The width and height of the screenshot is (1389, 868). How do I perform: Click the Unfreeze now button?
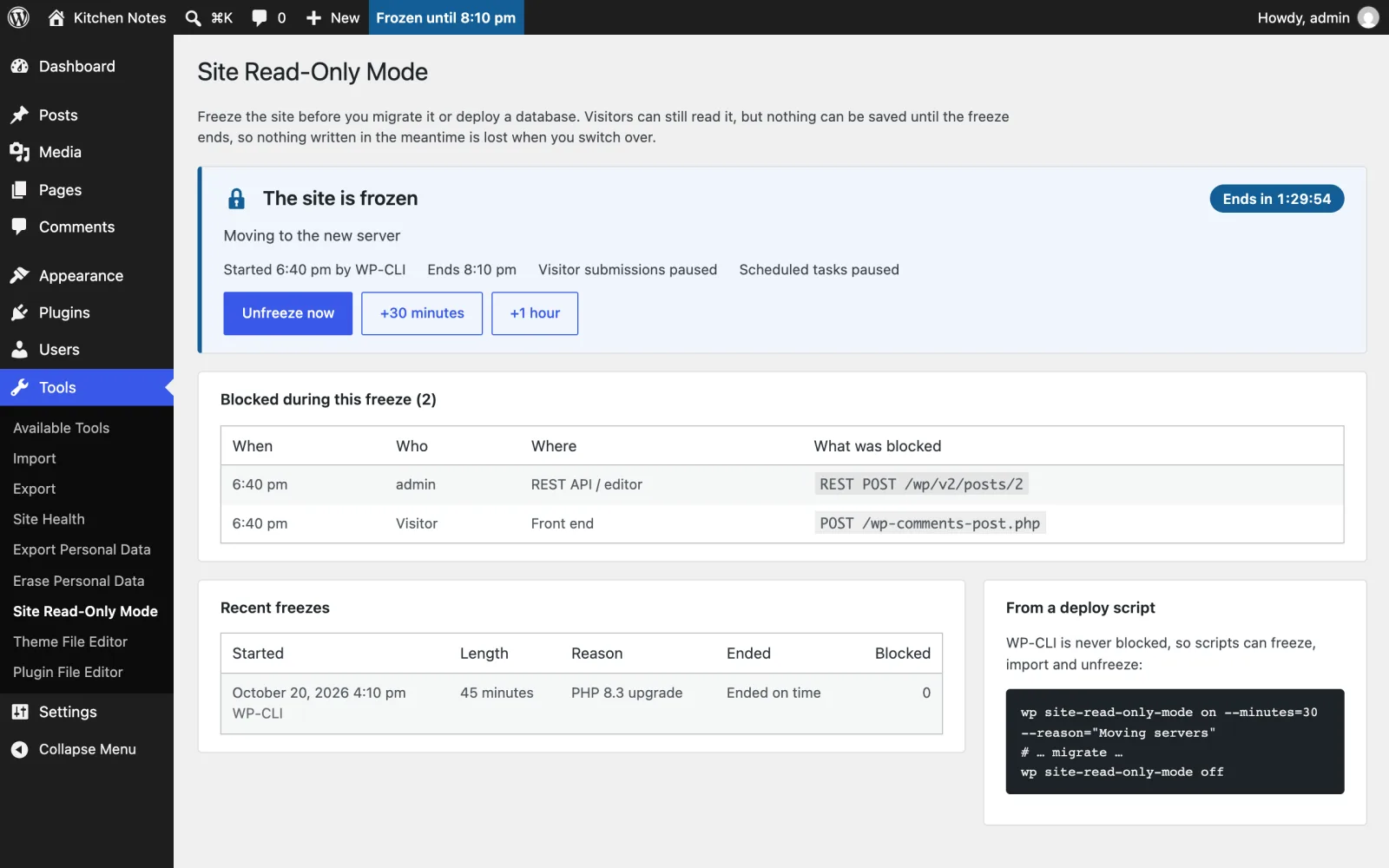(x=288, y=313)
